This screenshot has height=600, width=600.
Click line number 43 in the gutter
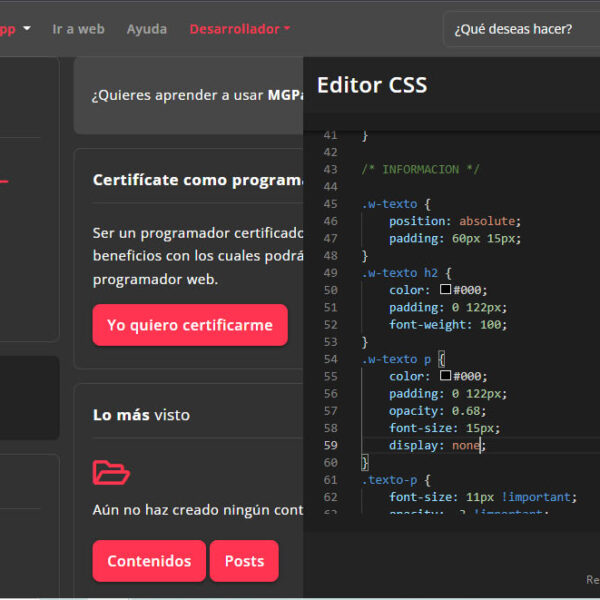point(331,170)
